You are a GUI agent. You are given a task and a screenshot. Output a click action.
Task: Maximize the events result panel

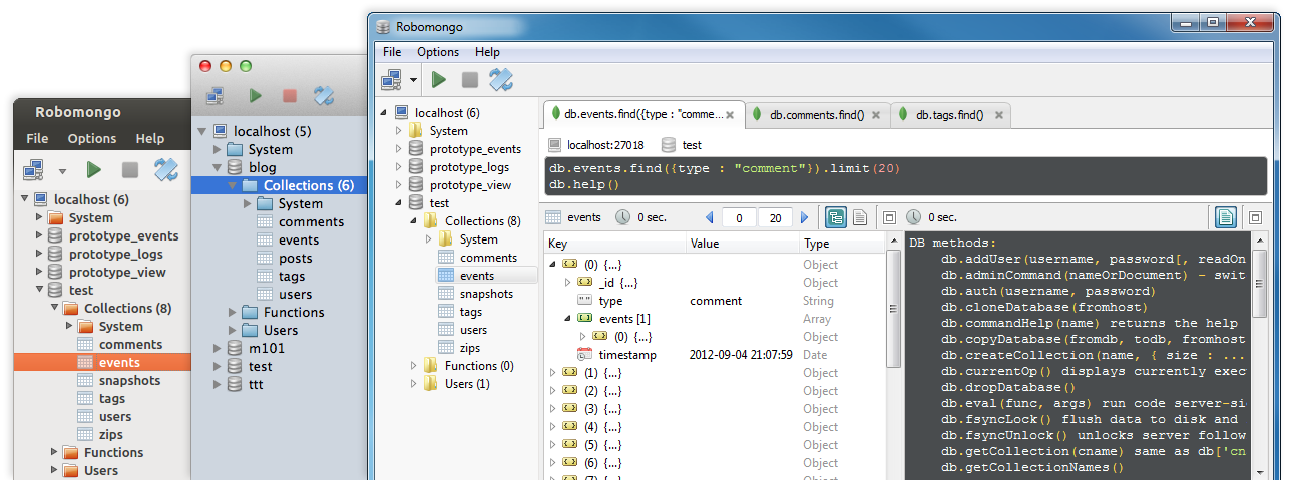(x=888, y=217)
